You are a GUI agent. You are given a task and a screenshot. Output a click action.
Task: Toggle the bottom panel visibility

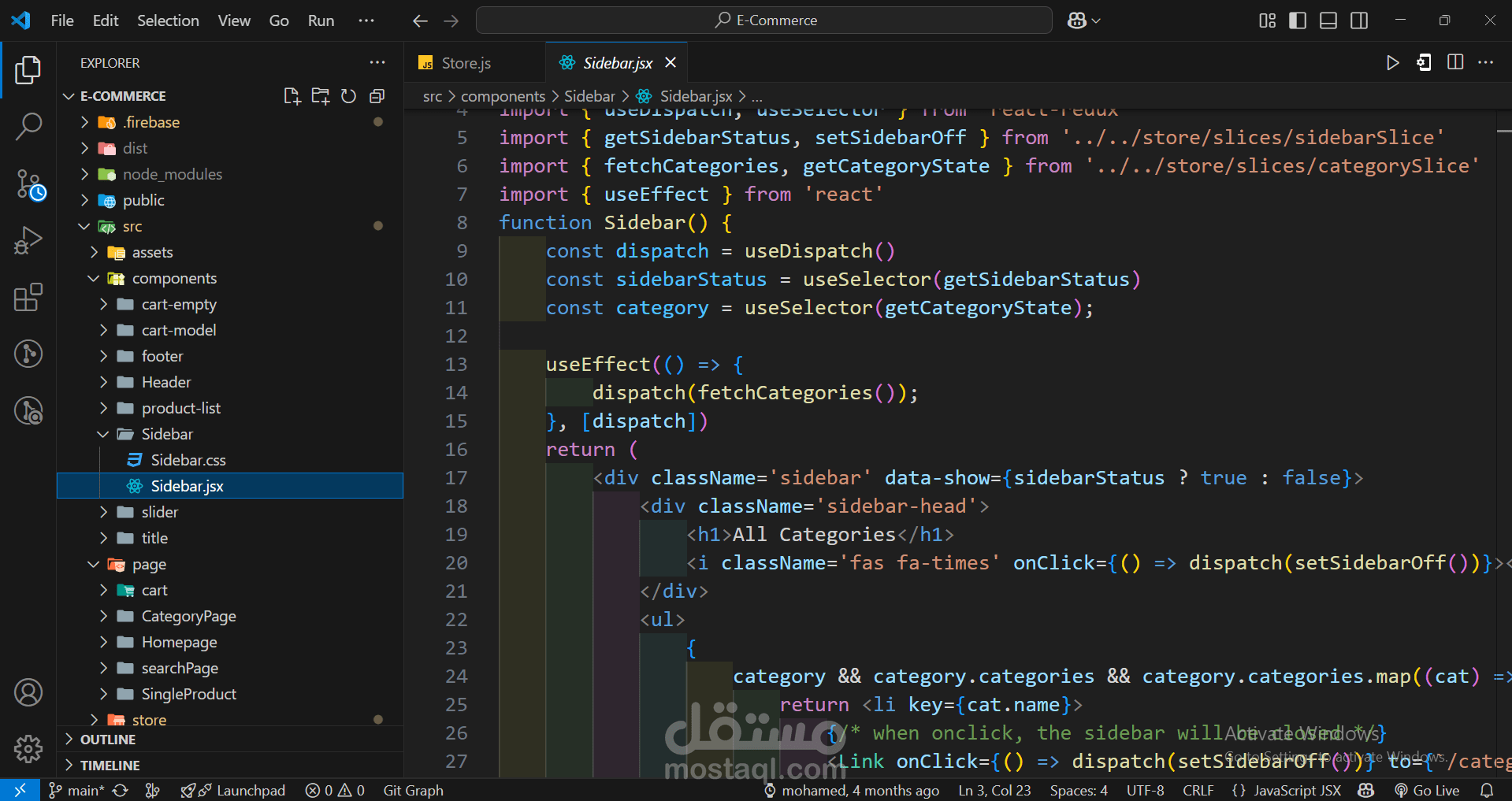(1328, 20)
